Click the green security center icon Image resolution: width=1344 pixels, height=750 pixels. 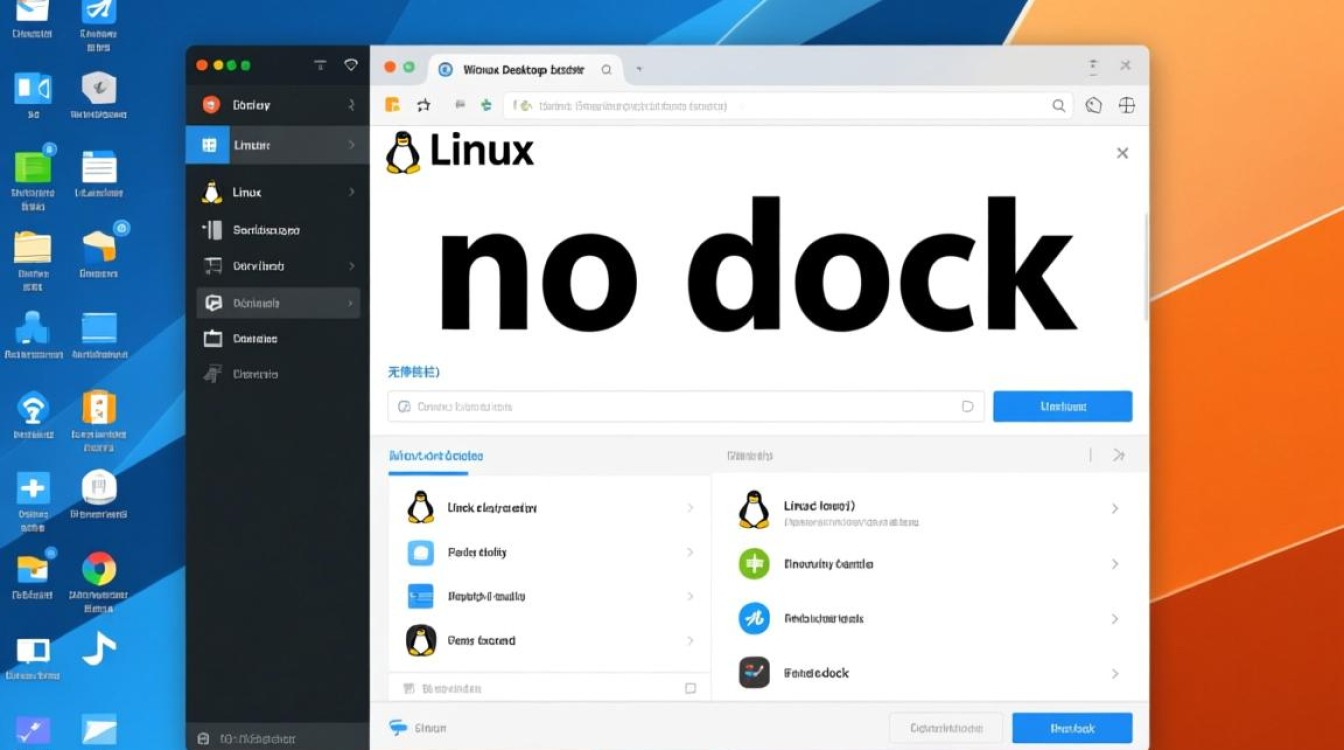tap(753, 564)
